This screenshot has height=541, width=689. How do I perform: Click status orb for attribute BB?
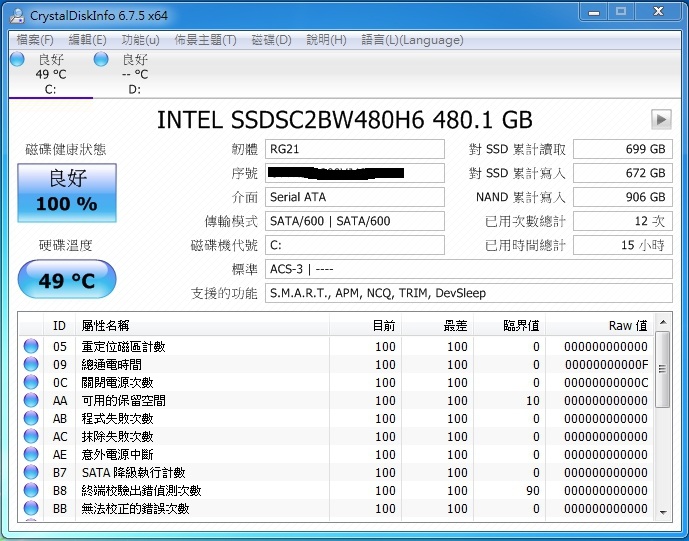[31, 508]
